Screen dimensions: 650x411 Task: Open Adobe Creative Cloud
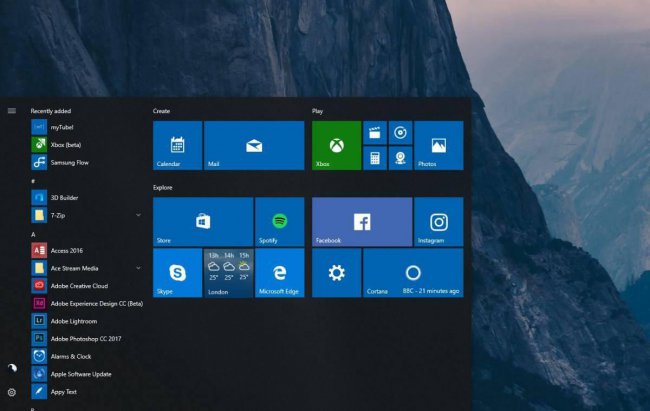[87, 286]
